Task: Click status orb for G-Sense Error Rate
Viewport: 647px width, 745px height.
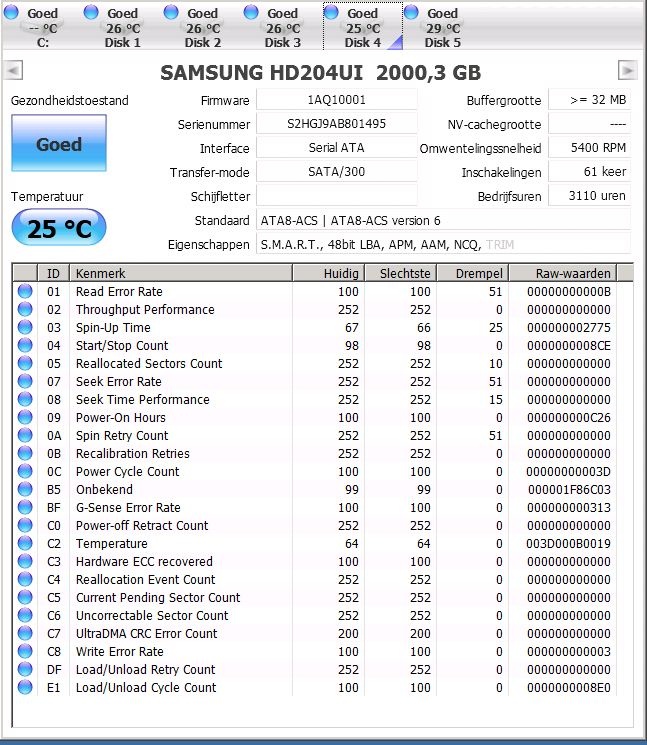Action: (x=25, y=507)
